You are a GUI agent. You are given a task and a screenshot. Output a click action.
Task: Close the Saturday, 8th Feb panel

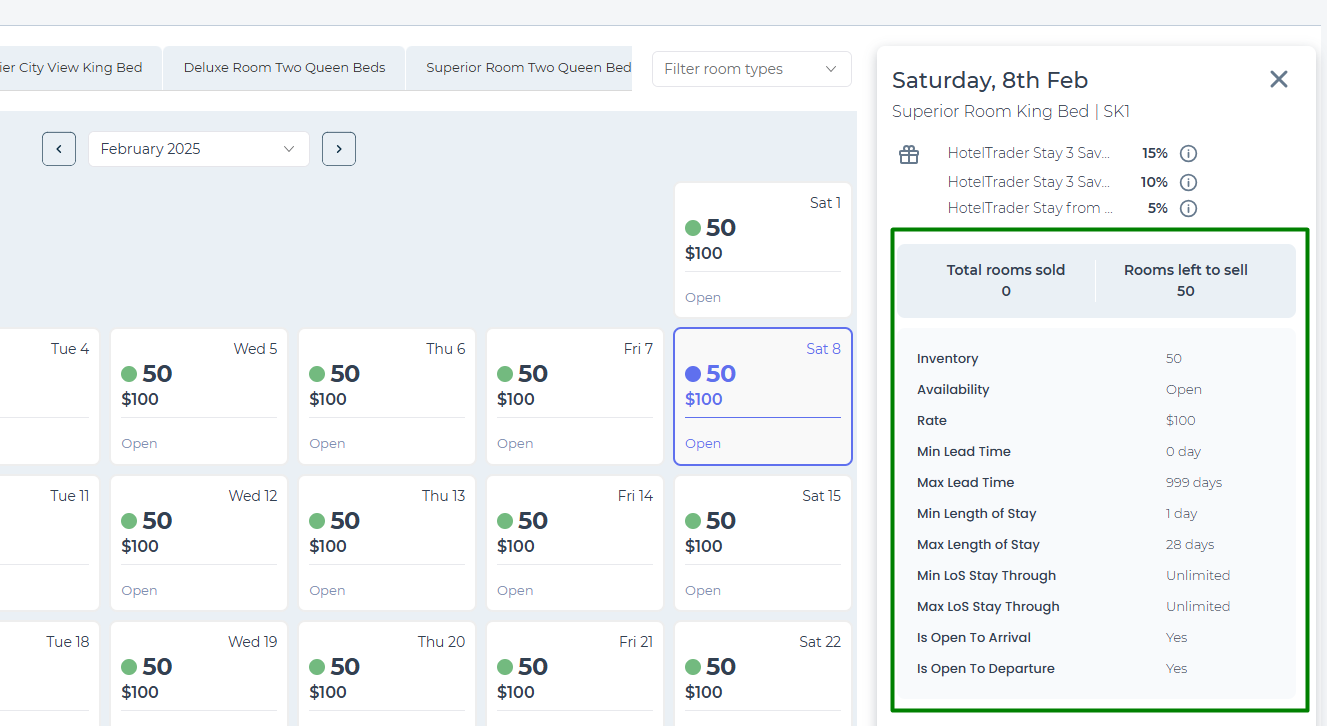[1278, 79]
